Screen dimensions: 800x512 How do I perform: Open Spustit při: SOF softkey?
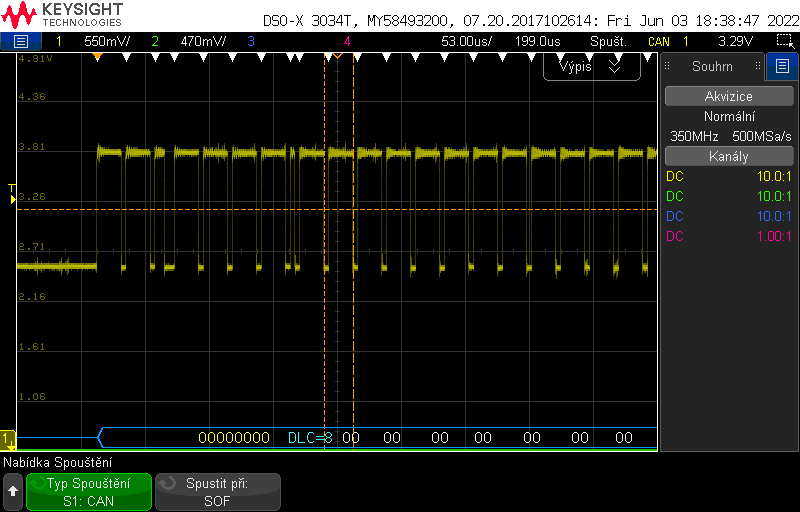click(x=217, y=492)
